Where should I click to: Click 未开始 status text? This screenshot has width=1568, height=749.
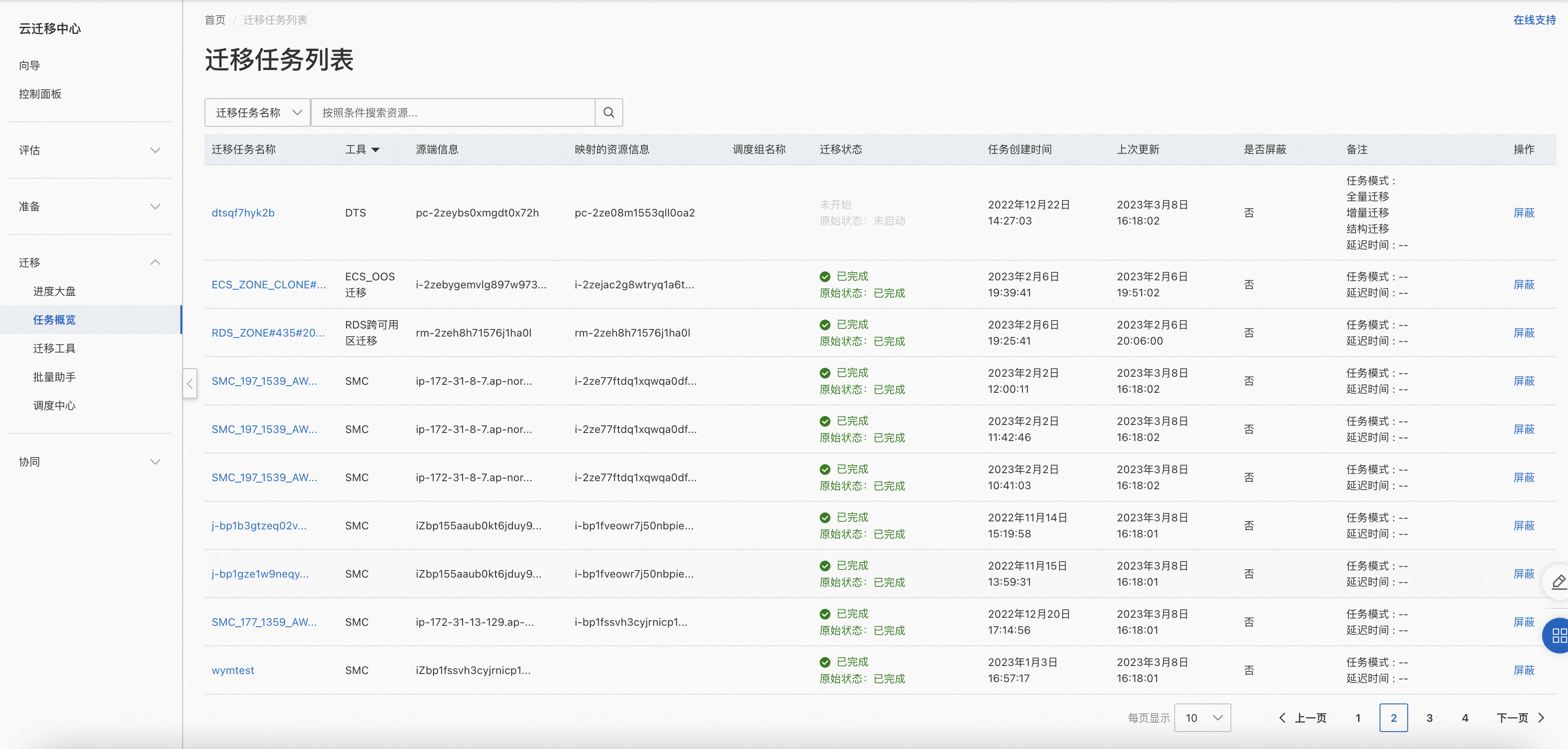tap(835, 205)
